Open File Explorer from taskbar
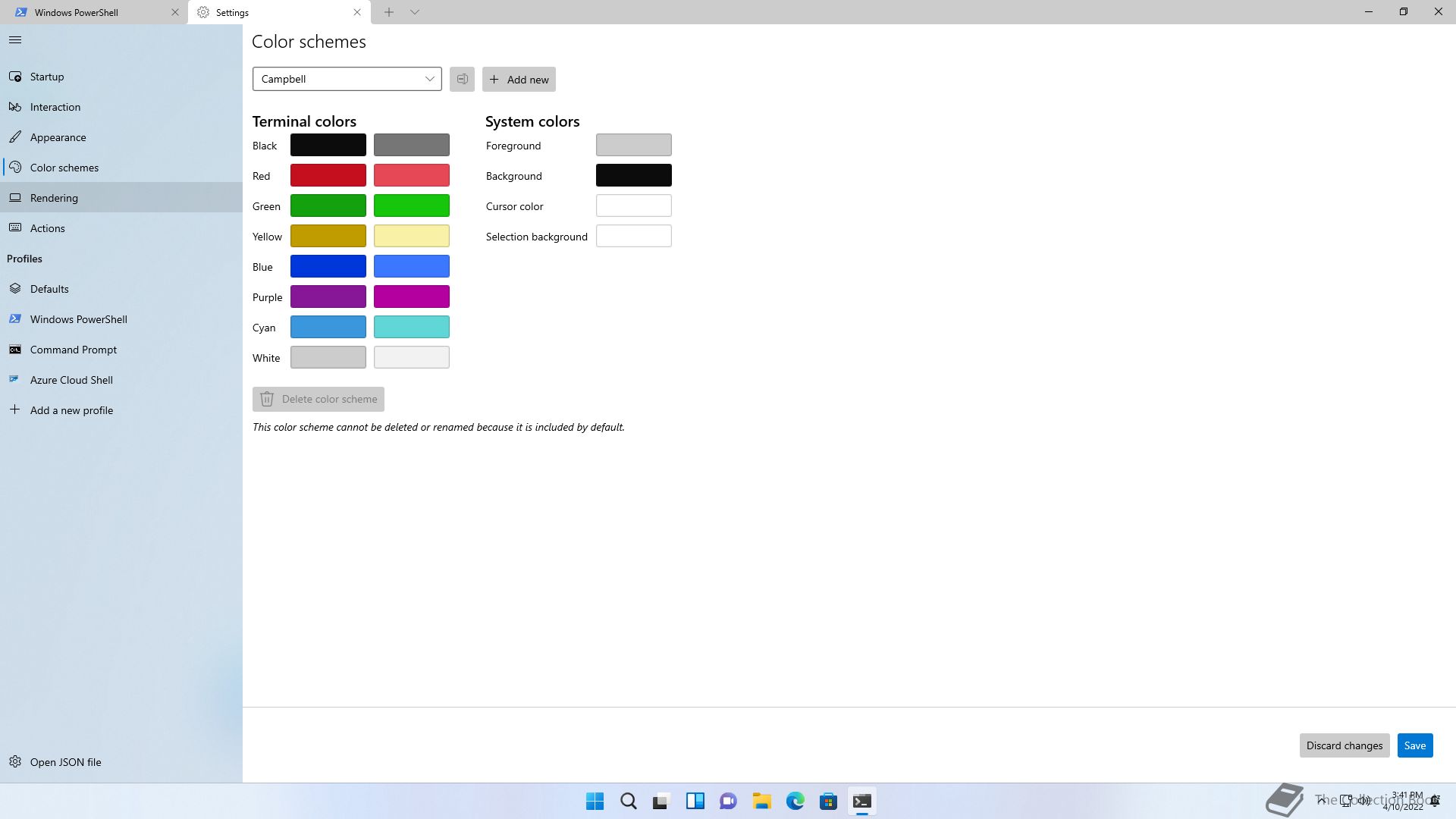Image resolution: width=1456 pixels, height=819 pixels. [x=762, y=801]
